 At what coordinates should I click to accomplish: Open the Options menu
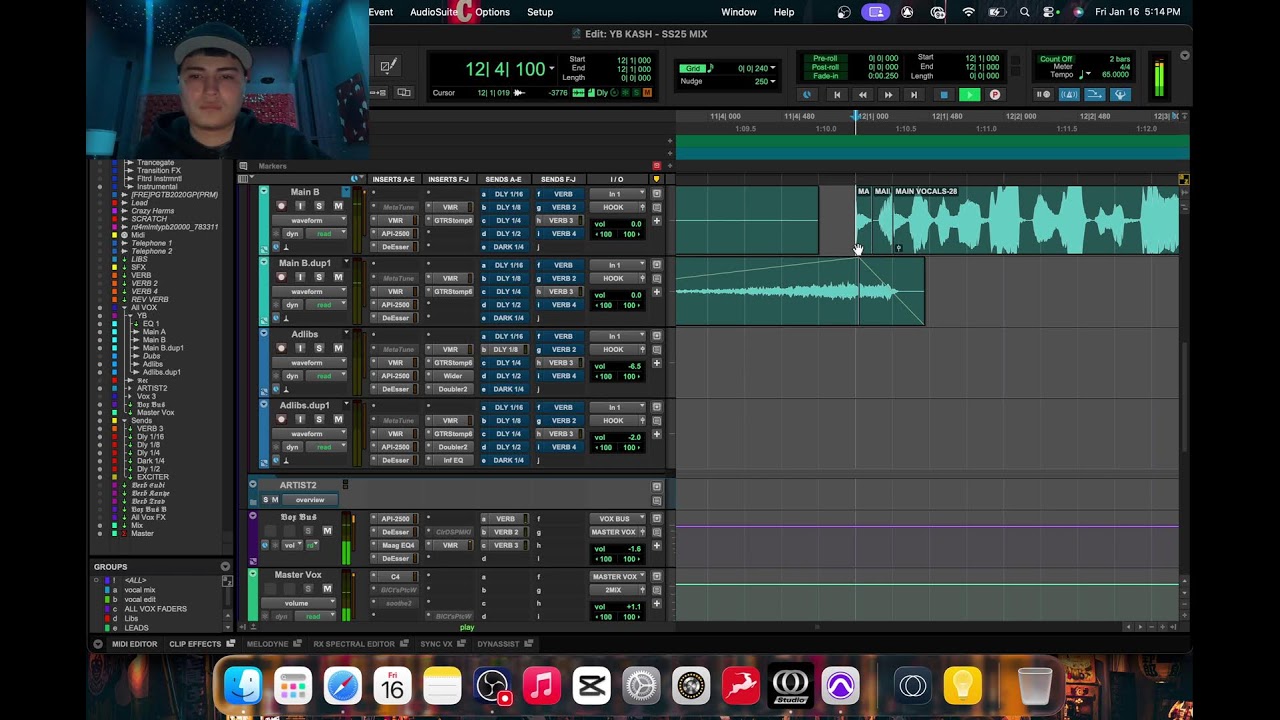tap(492, 12)
